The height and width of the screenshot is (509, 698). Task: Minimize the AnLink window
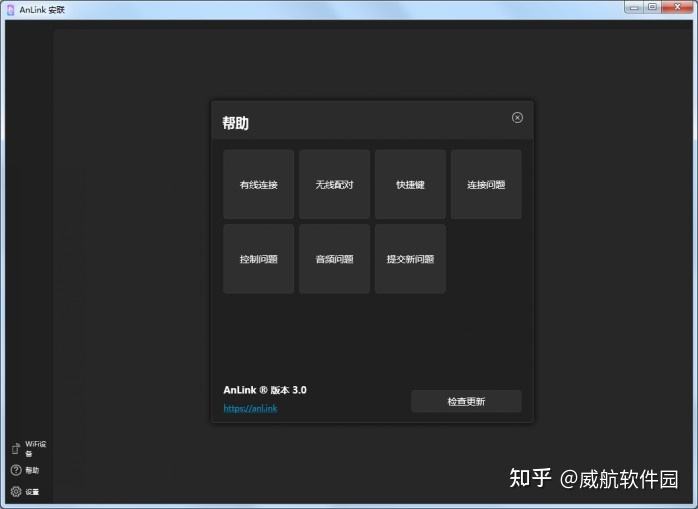[634, 7]
